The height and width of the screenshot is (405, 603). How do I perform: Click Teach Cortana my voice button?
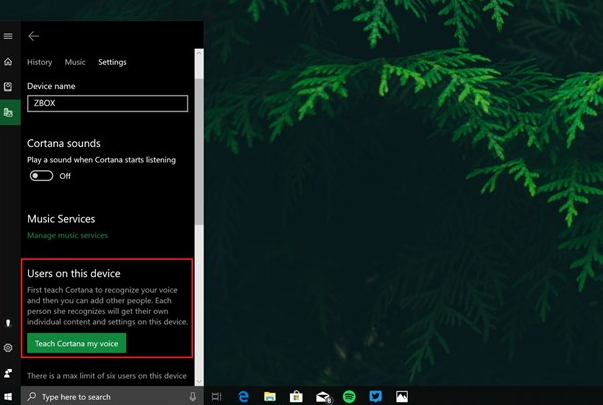76,343
